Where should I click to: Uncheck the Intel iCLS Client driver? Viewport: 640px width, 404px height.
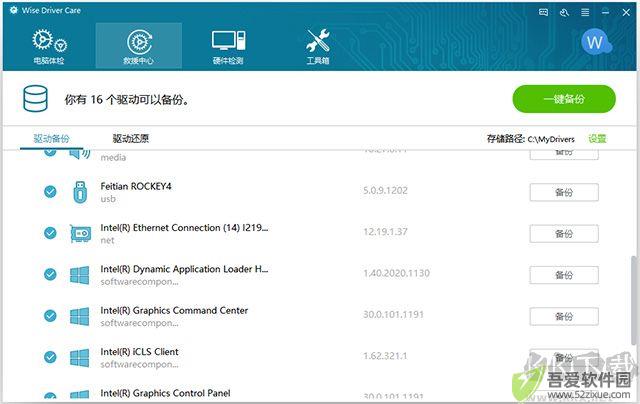point(50,357)
